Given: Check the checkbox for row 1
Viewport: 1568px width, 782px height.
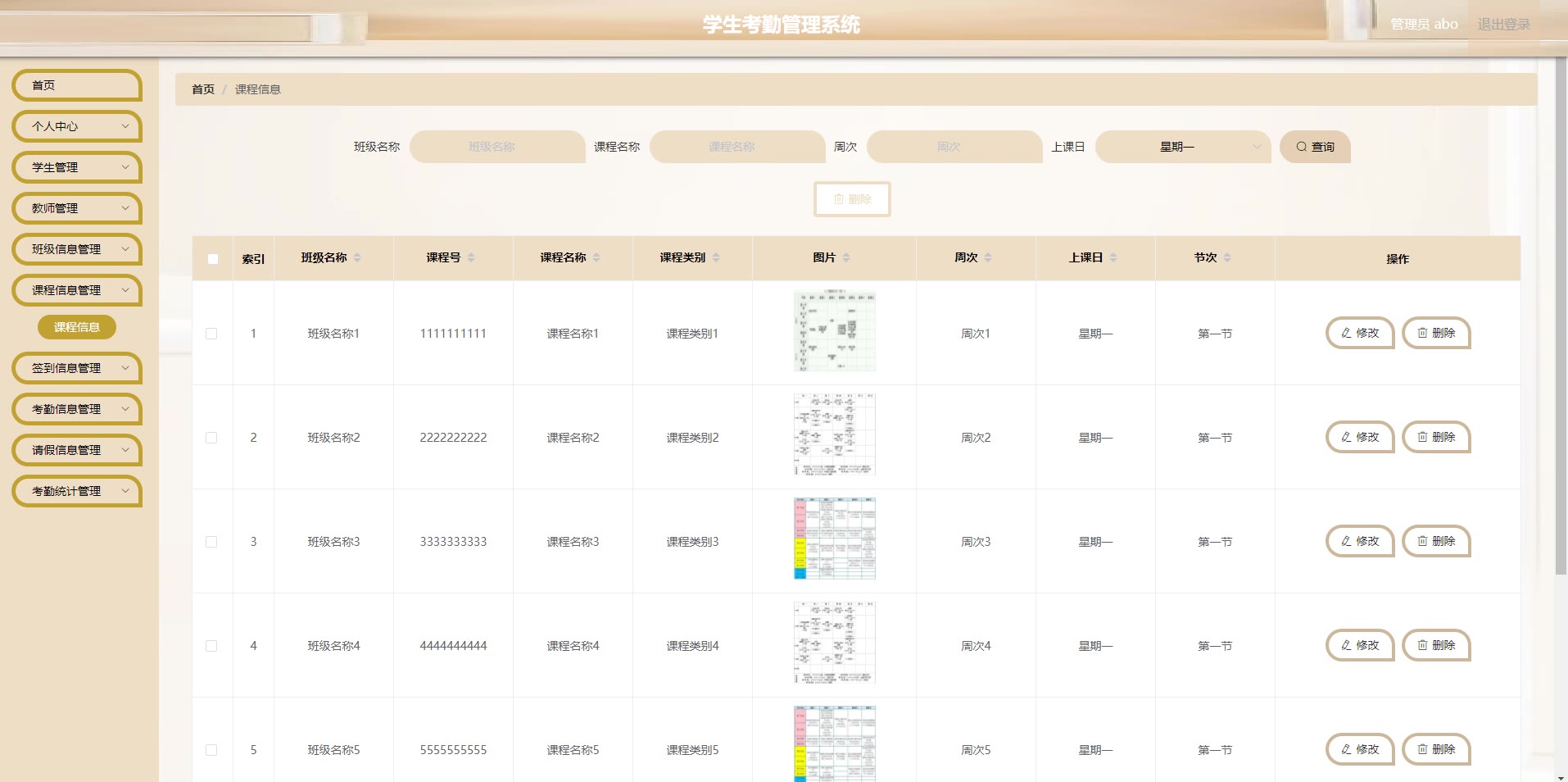Looking at the screenshot, I should (x=211, y=334).
